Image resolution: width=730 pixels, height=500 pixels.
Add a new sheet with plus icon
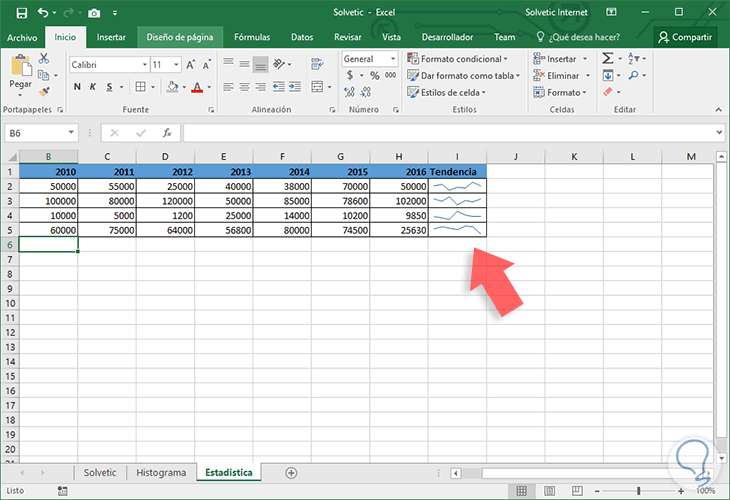tap(291, 472)
